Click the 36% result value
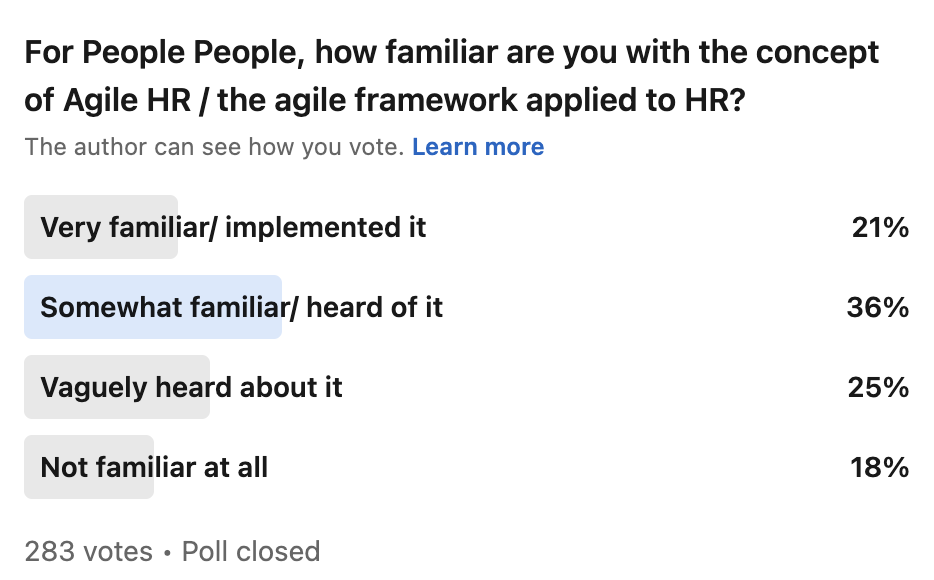Image resolution: width=934 pixels, height=580 pixels. [x=877, y=308]
